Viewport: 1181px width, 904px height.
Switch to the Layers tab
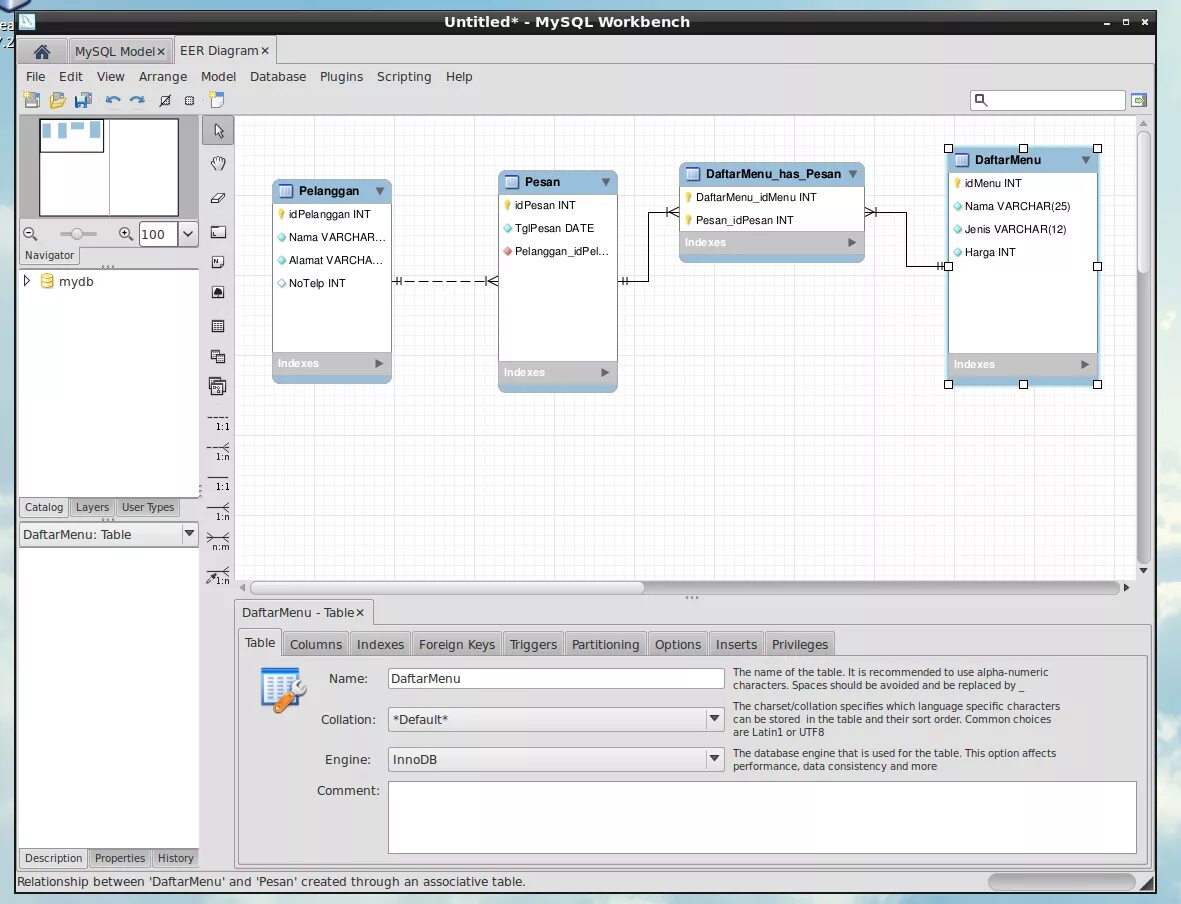click(92, 508)
